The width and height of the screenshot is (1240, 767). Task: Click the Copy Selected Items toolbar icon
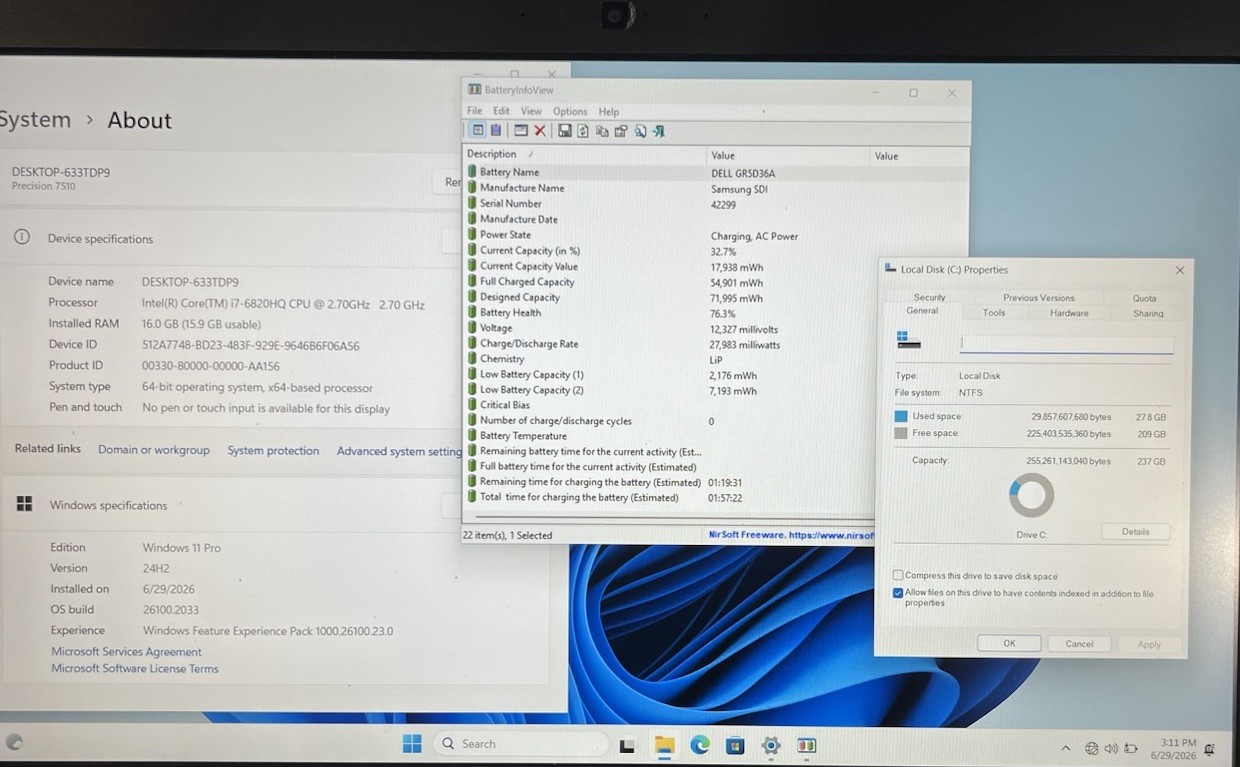[602, 130]
